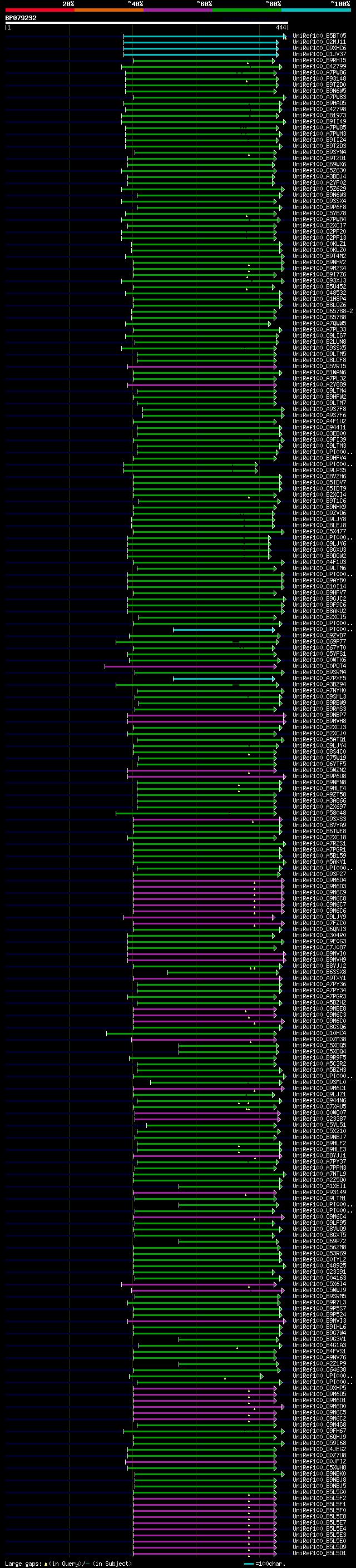Select the UniRef100_Q9XHP5 label
This screenshot has height=1568, width=356.
pyautogui.click(x=319, y=1388)
